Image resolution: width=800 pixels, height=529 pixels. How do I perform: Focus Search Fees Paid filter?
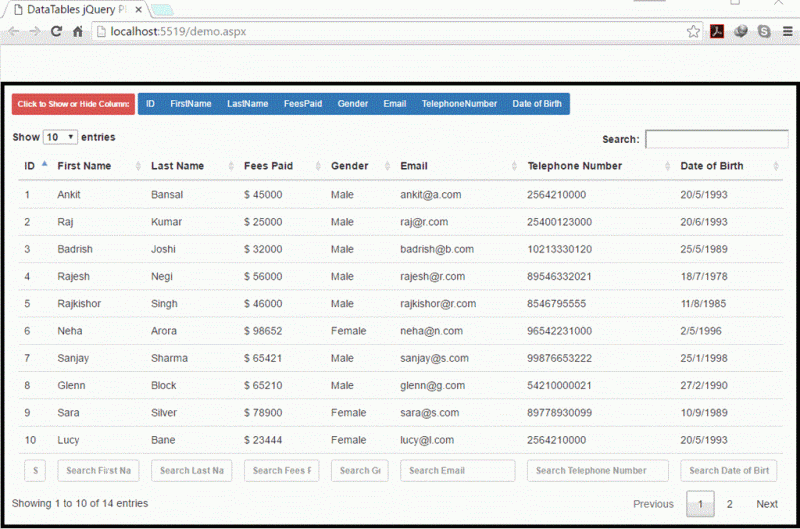tap(282, 471)
